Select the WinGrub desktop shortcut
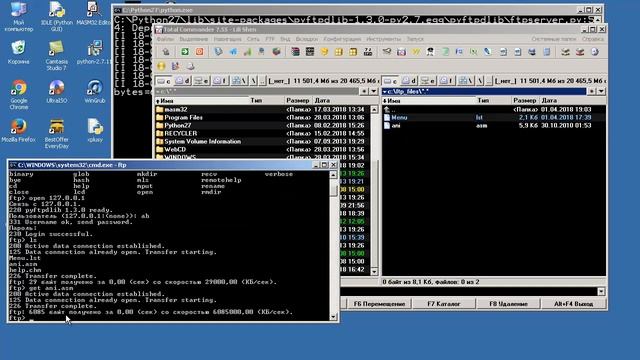This screenshot has height=360, width=640. pyautogui.click(x=95, y=91)
